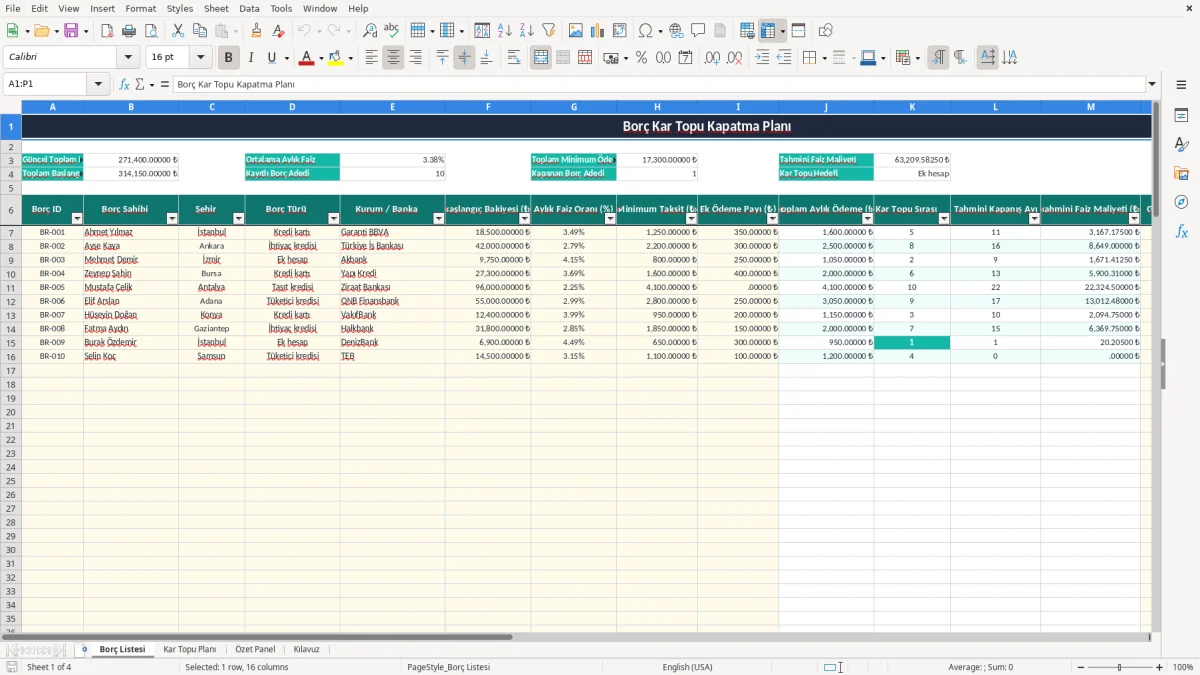Sort ascending A to Z

coord(505,31)
